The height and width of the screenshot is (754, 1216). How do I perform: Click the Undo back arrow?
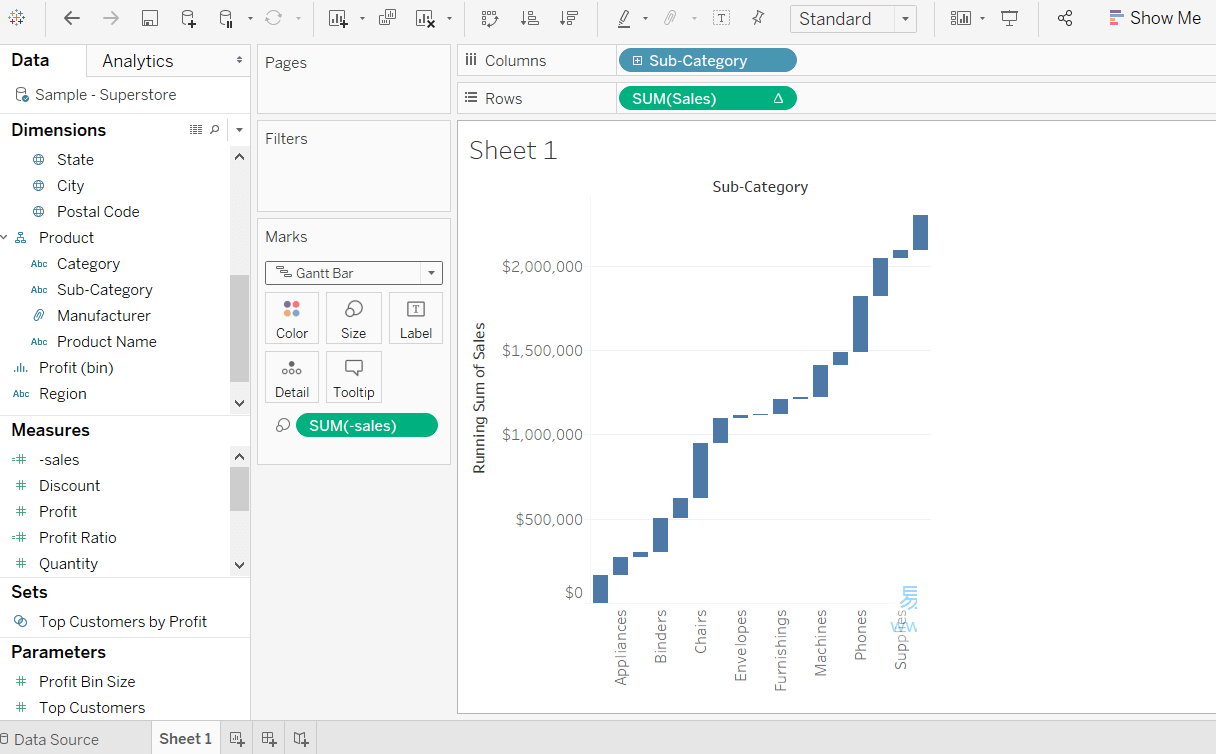(x=72, y=18)
